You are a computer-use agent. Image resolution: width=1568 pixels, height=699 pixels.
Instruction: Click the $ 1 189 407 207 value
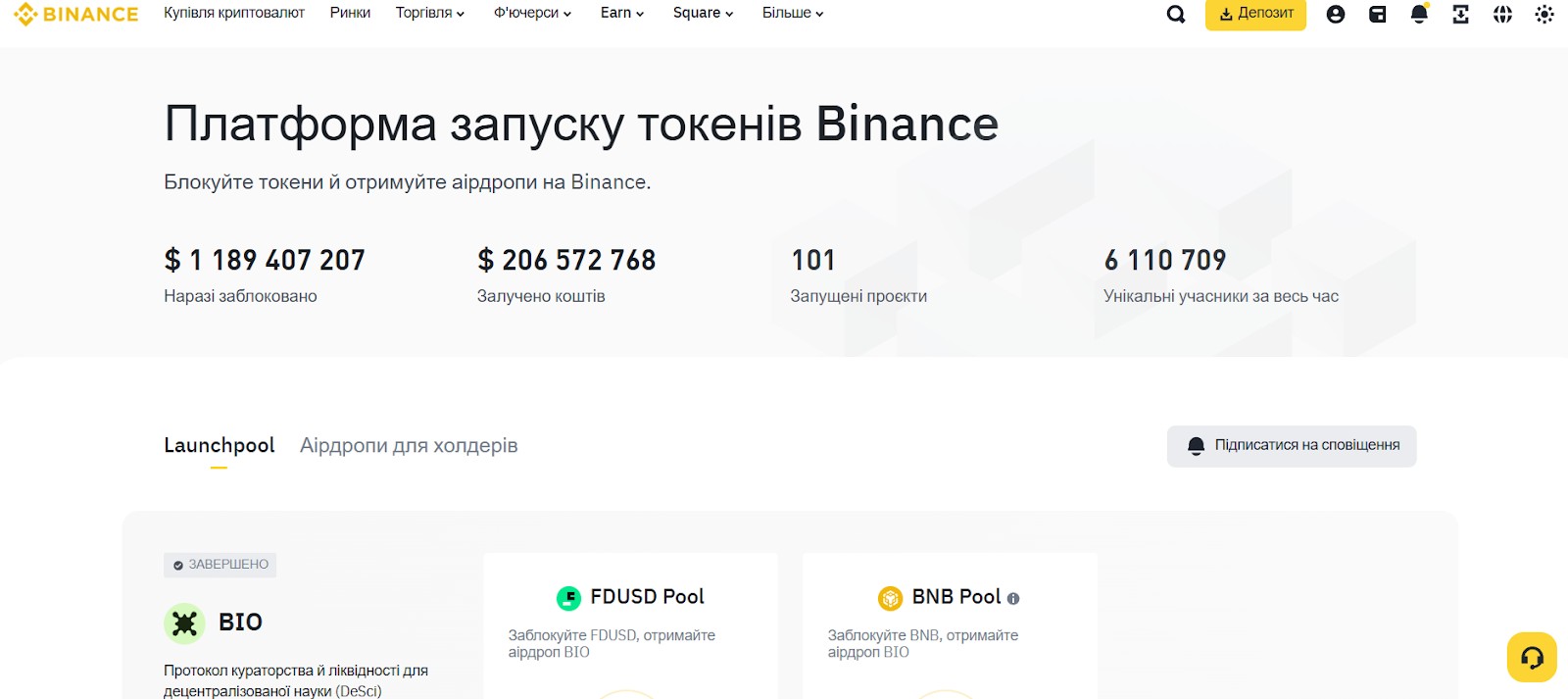265,260
